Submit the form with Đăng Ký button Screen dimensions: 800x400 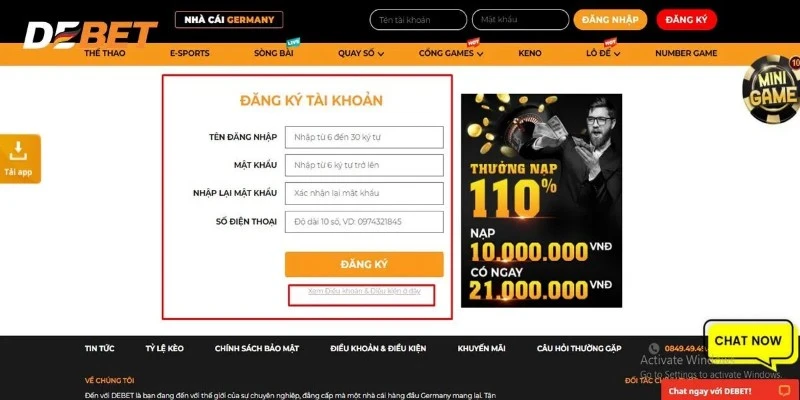coord(364,264)
